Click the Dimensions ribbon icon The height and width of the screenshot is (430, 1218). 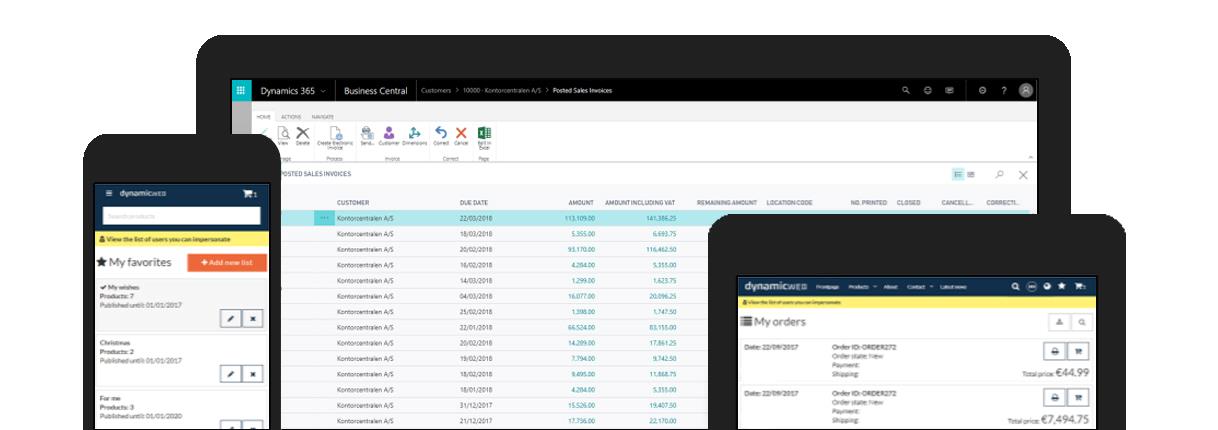tap(414, 135)
